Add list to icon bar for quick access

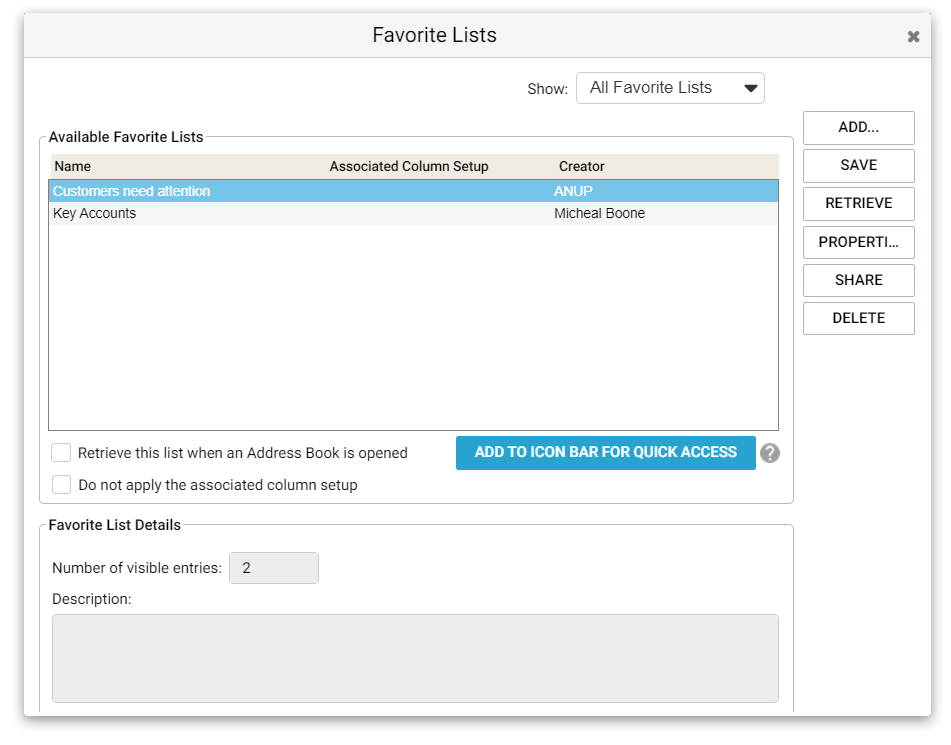[606, 453]
